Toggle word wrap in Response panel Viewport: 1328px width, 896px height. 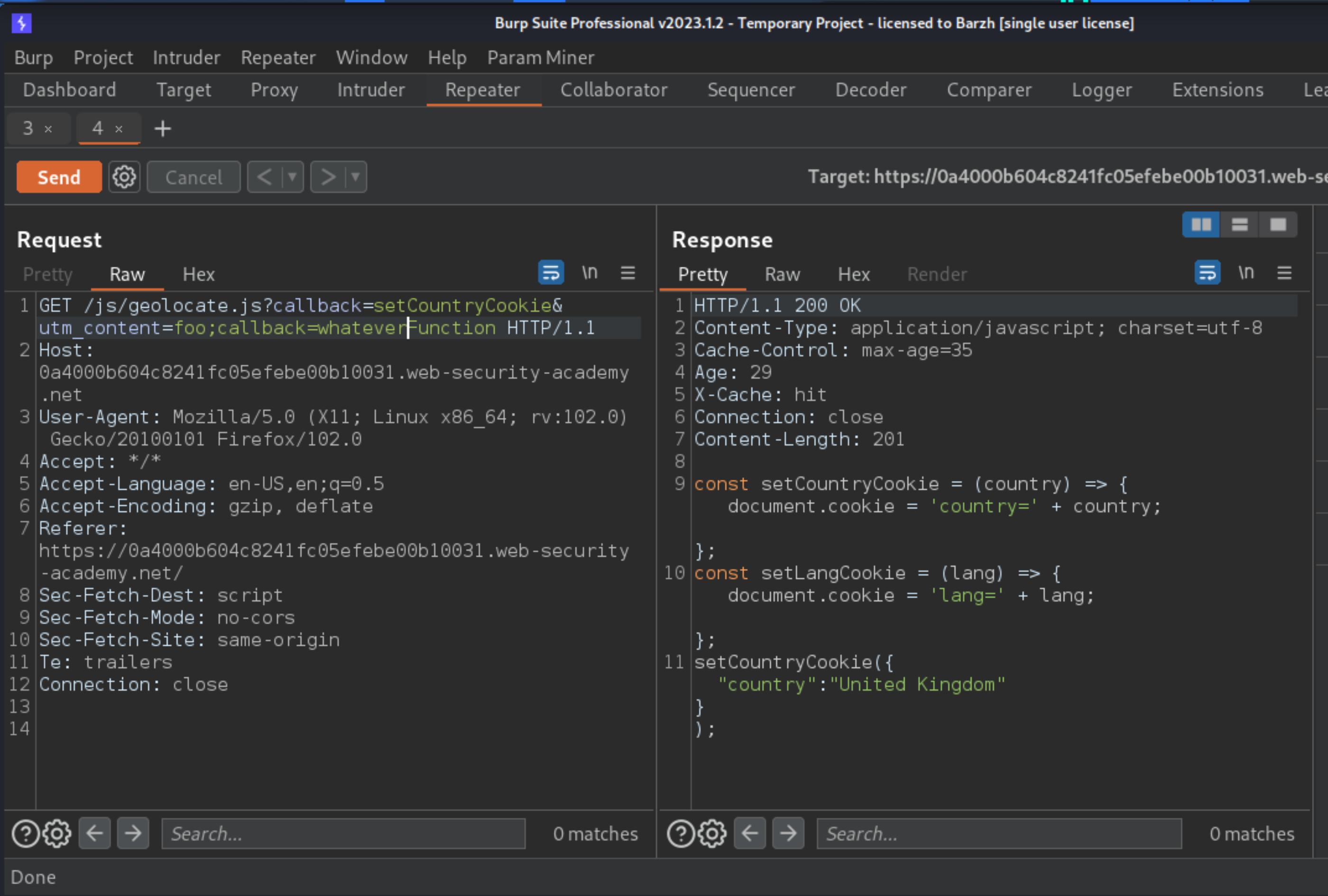[x=1208, y=273]
